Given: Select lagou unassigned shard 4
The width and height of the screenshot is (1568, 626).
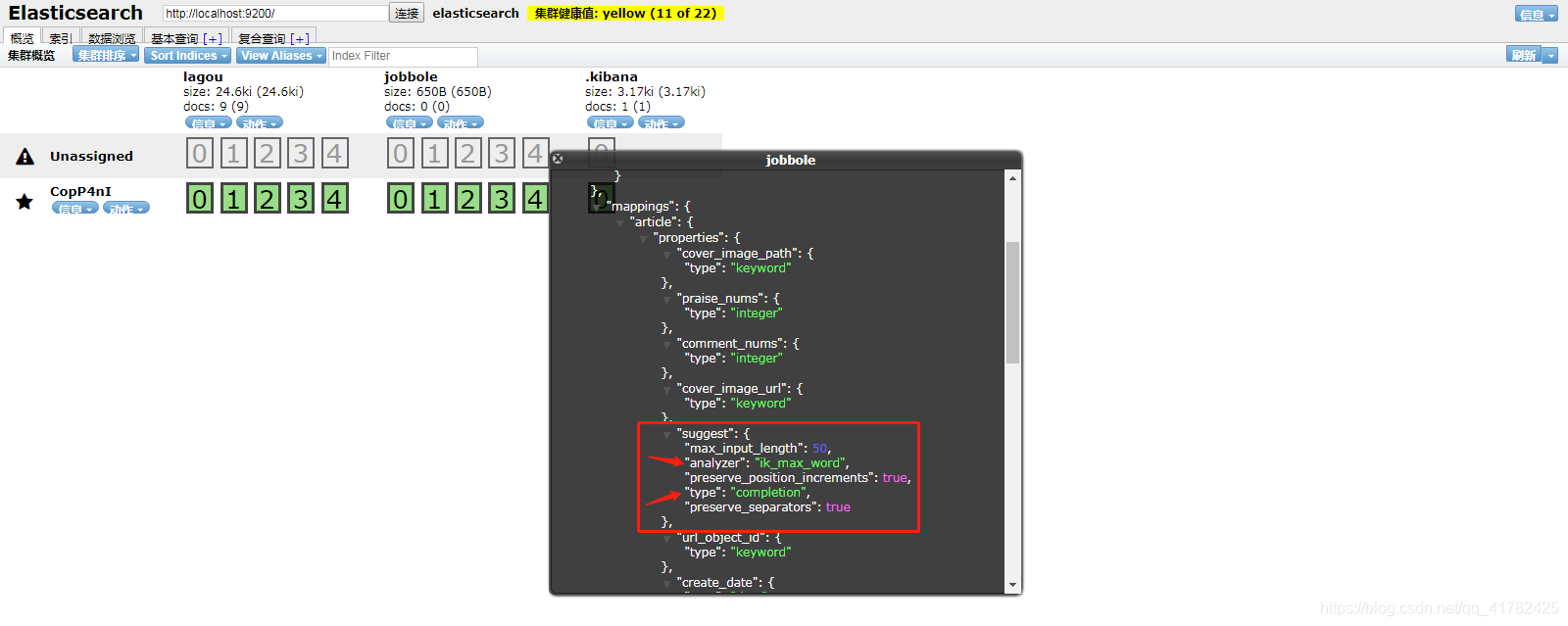Looking at the screenshot, I should coord(334,154).
